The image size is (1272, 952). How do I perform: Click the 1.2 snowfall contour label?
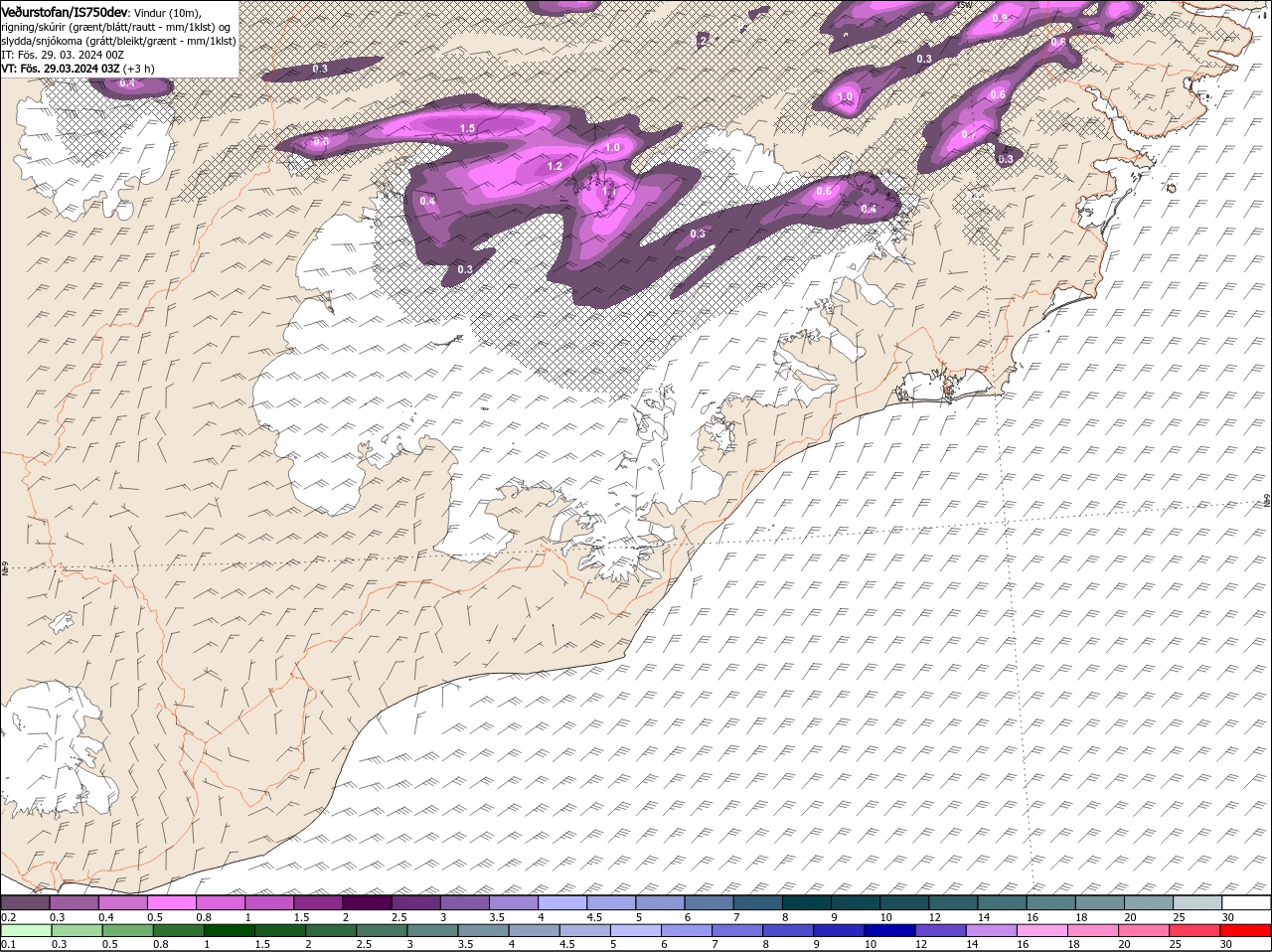coord(556,166)
